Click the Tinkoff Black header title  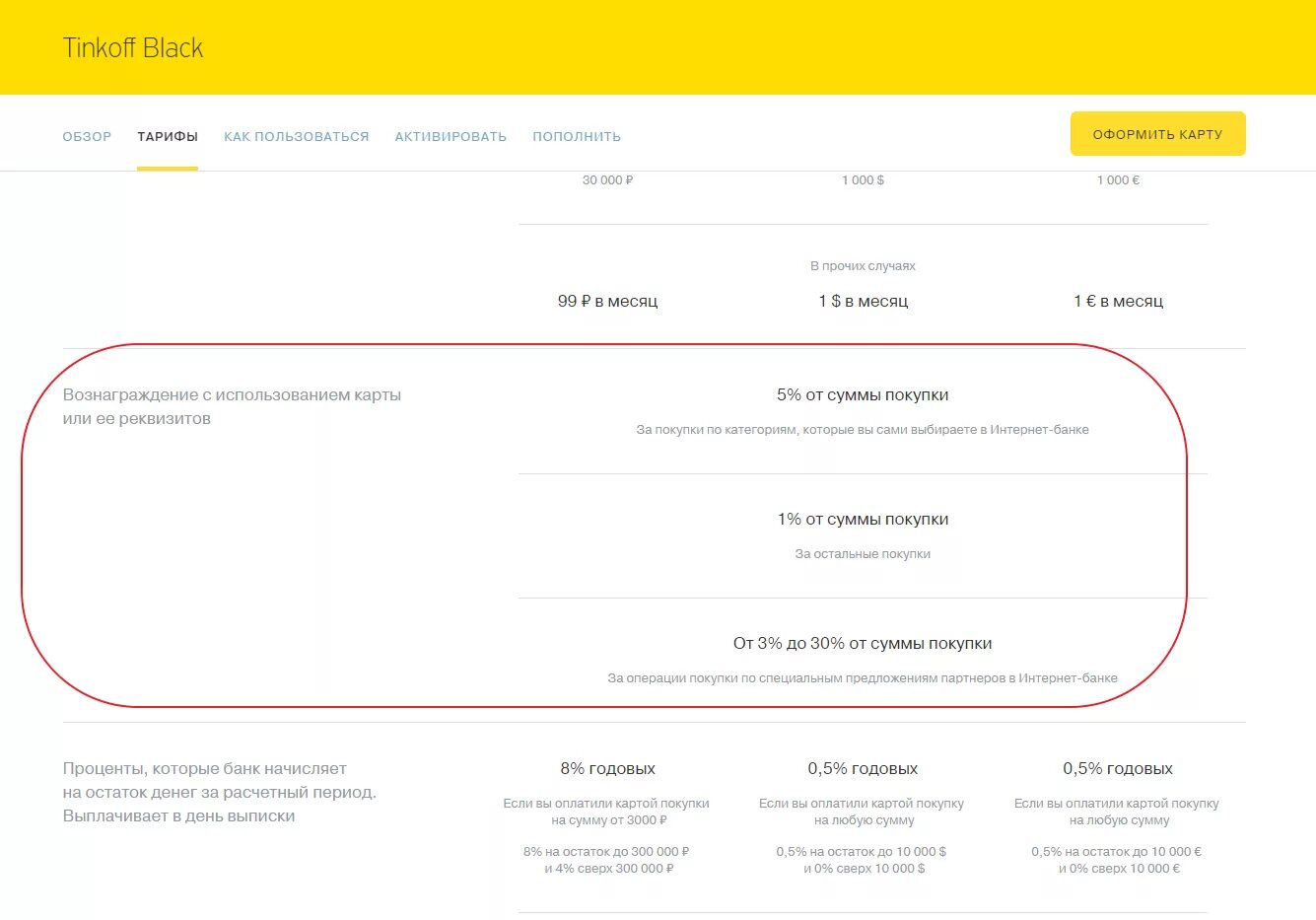[x=133, y=47]
